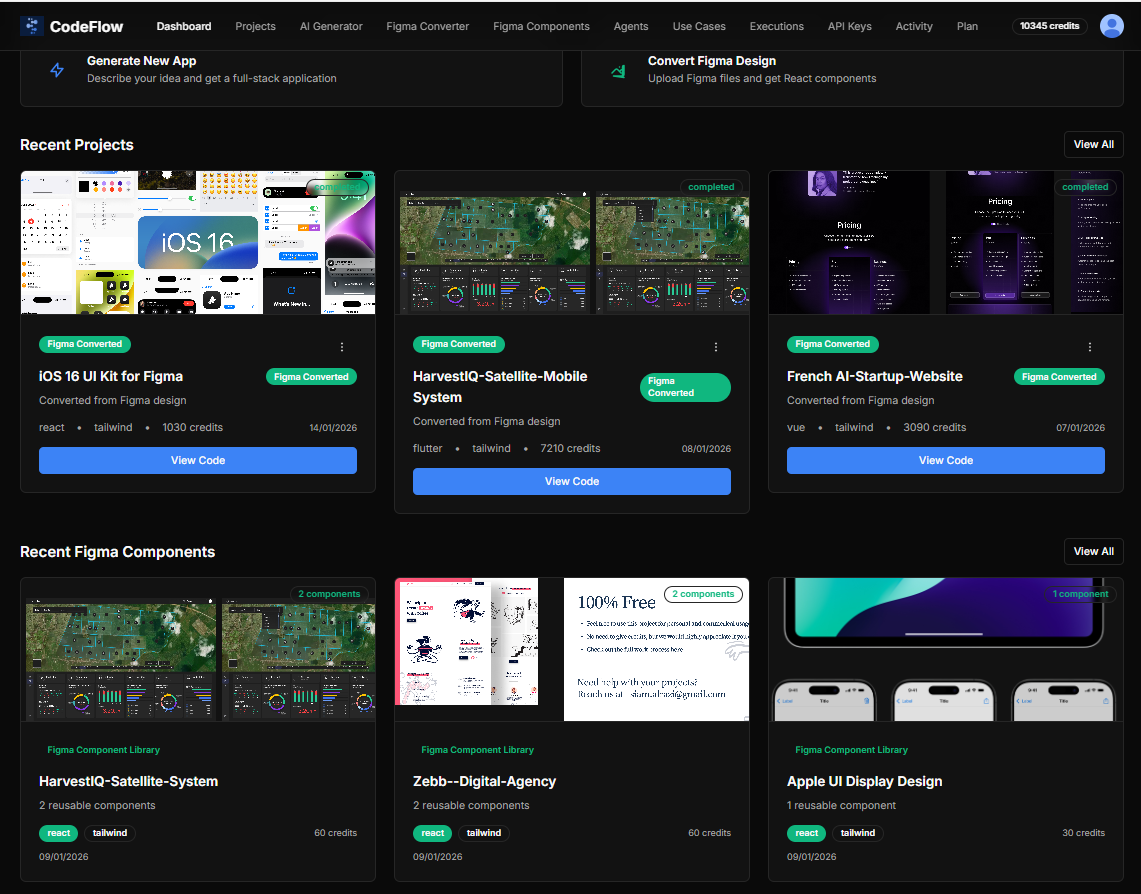This screenshot has width=1141, height=894.
Task: Open Figma Components in navigation
Action: (x=541, y=26)
